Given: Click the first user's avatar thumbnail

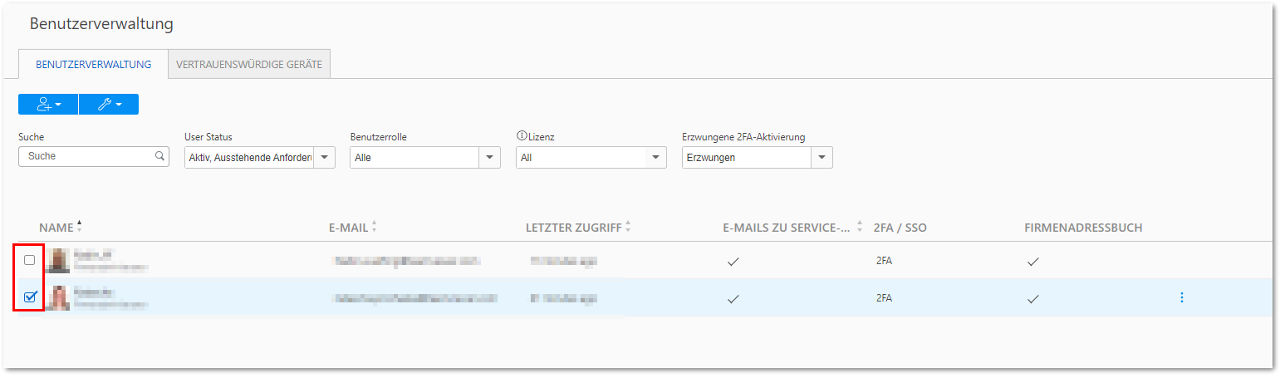Looking at the screenshot, I should 59,260.
